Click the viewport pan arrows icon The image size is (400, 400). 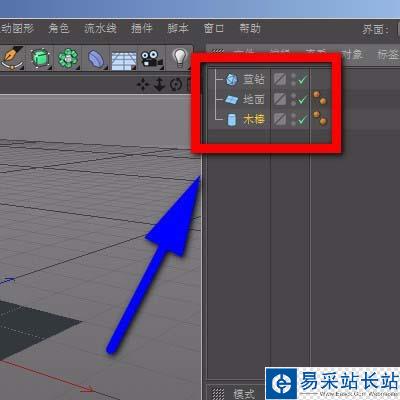point(143,85)
